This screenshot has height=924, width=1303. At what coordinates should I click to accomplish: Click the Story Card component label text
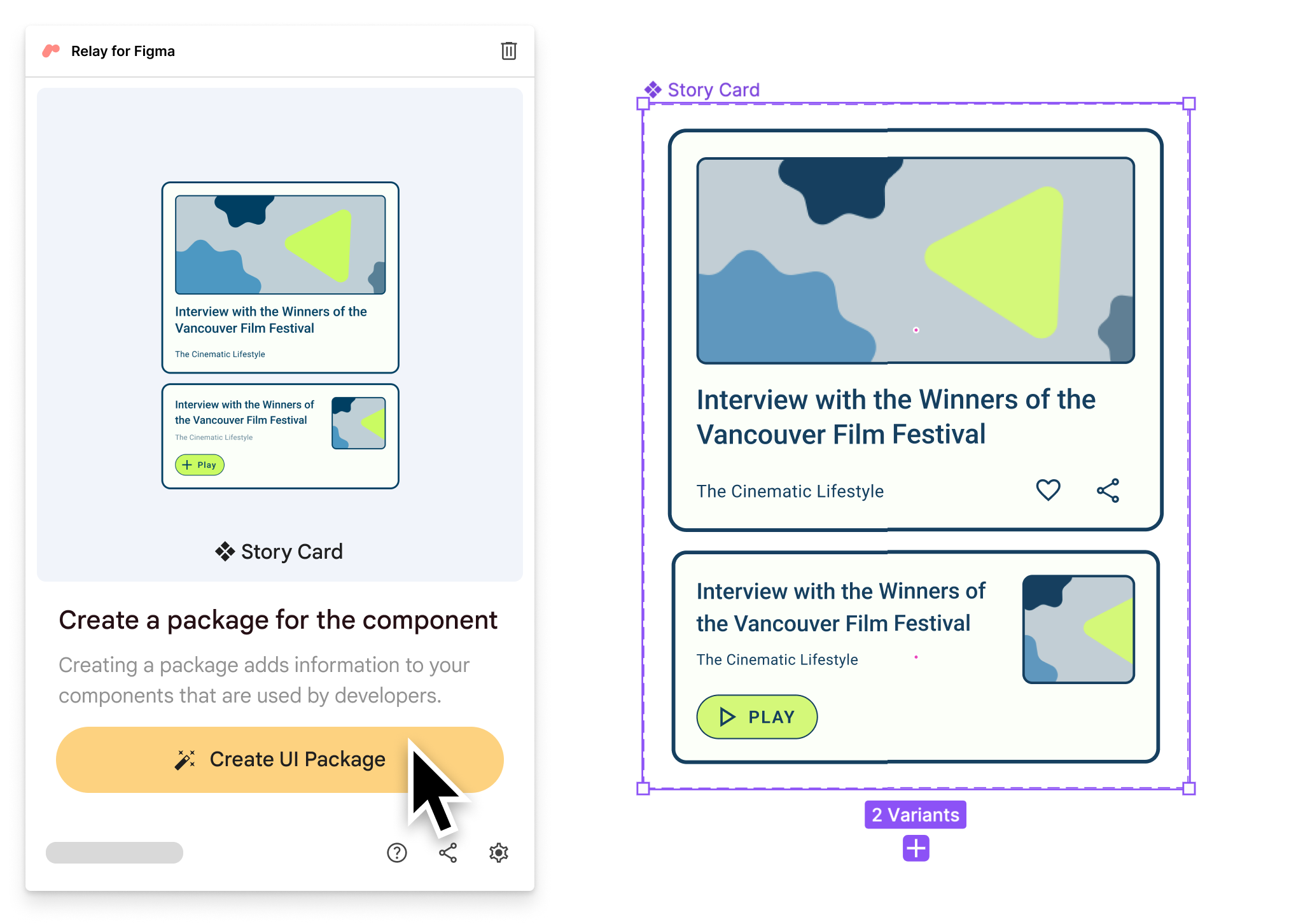click(x=715, y=88)
